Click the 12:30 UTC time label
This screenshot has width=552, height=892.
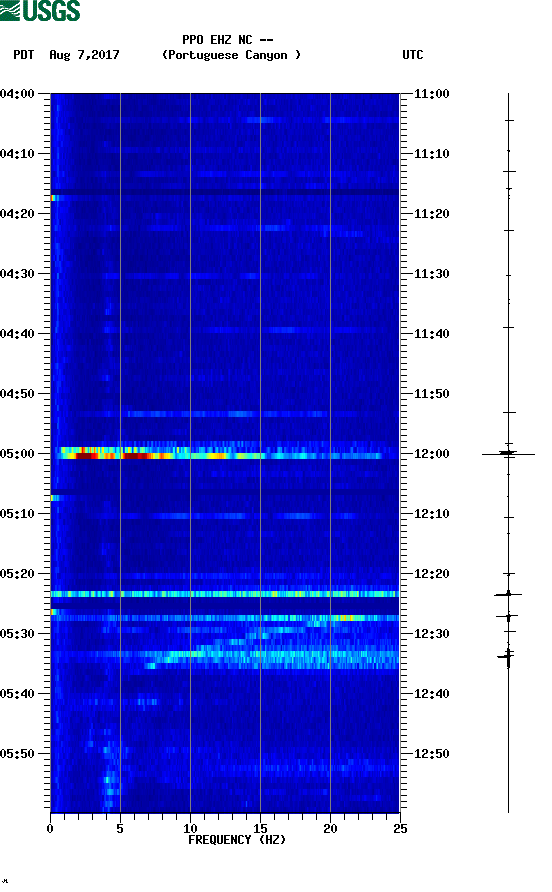pos(431,634)
